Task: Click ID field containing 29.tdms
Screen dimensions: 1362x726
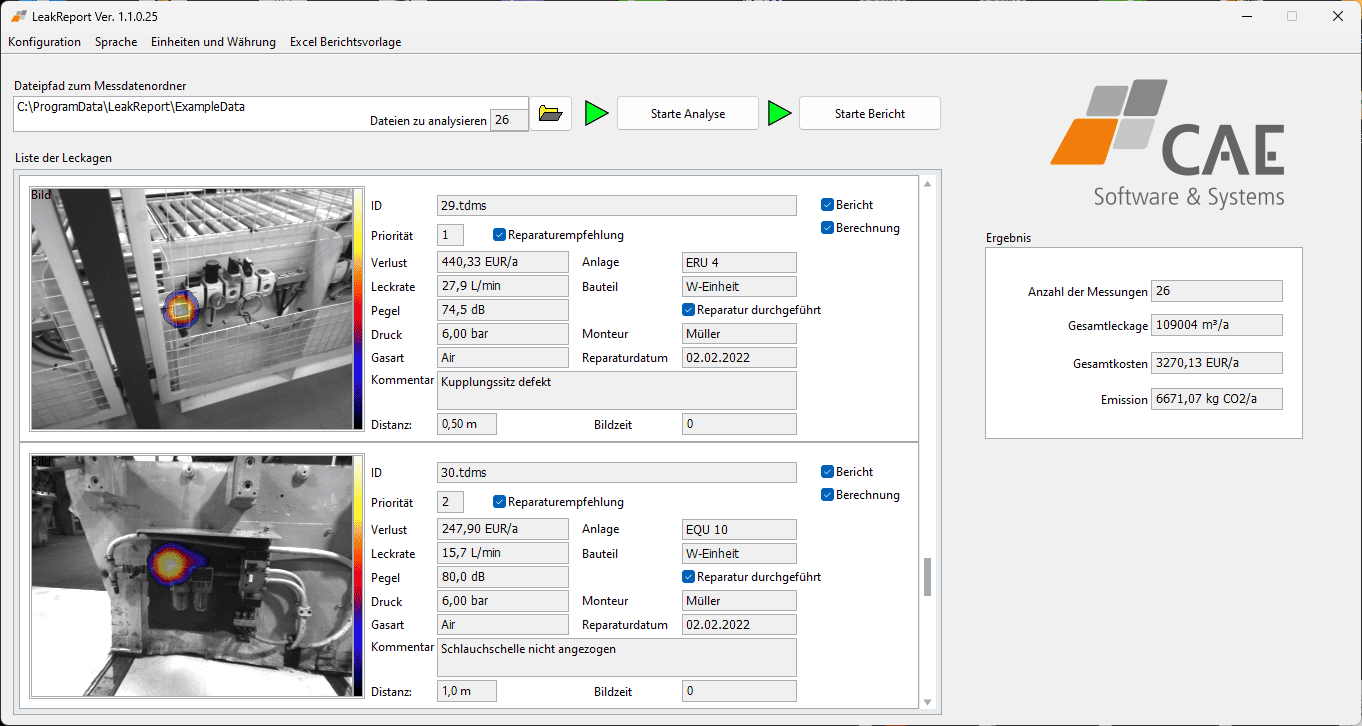Action: point(616,205)
